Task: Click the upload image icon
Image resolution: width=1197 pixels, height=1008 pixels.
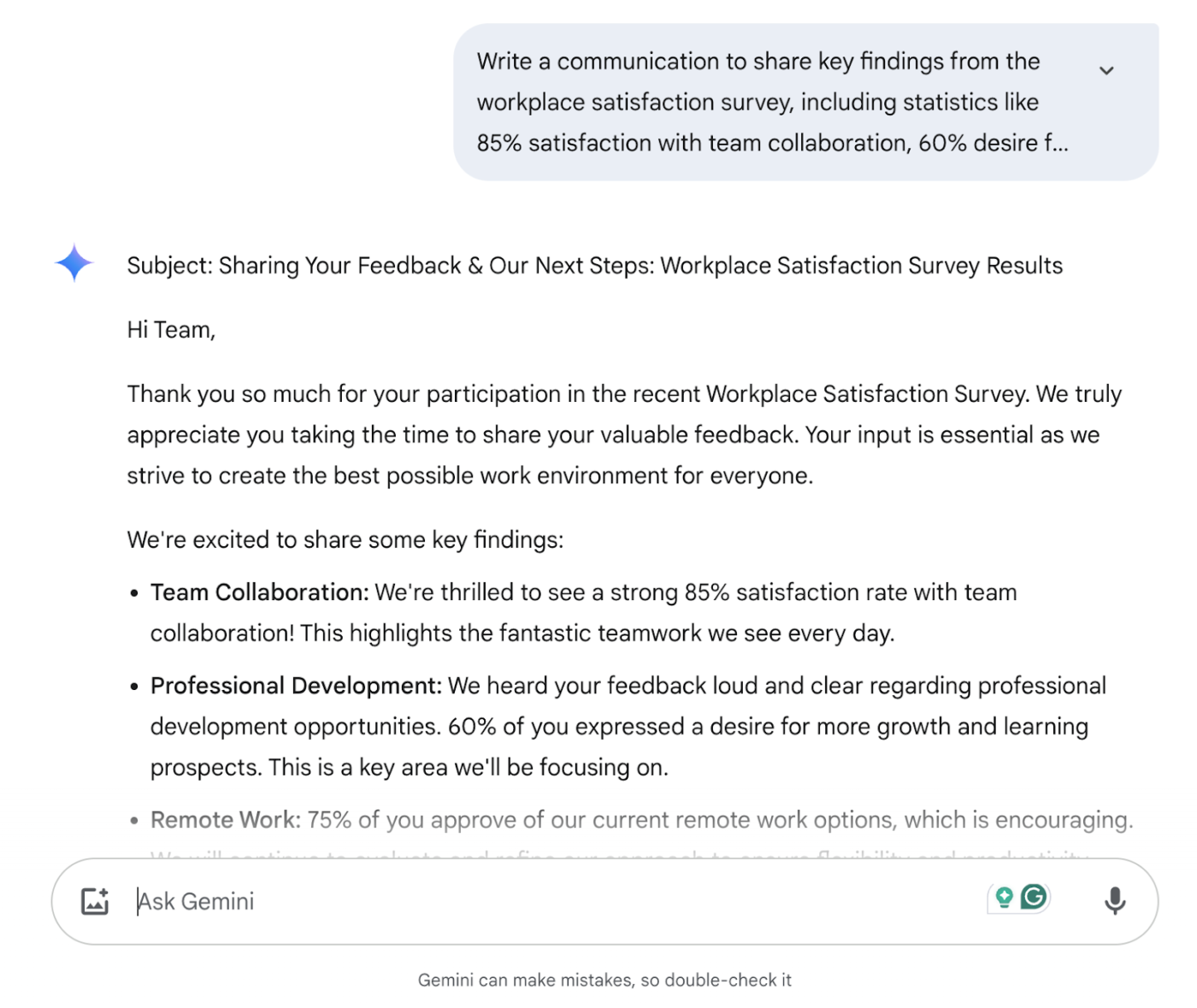Action: (x=95, y=901)
